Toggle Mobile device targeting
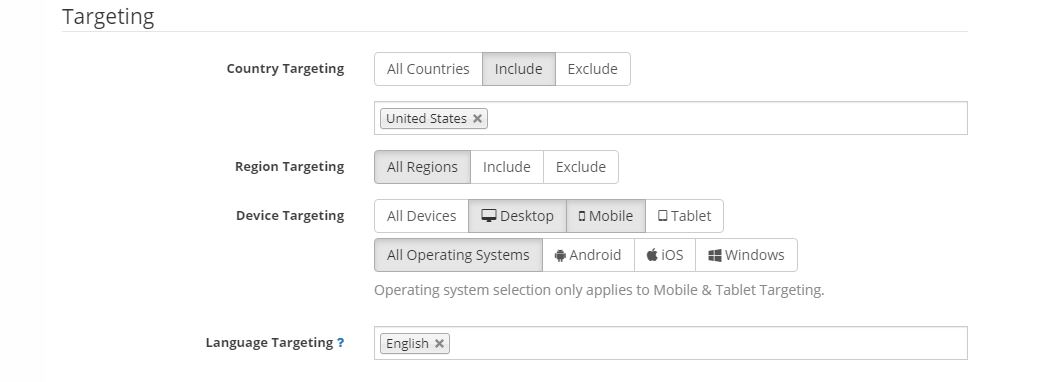Viewport: 1038px width, 382px height. (606, 216)
